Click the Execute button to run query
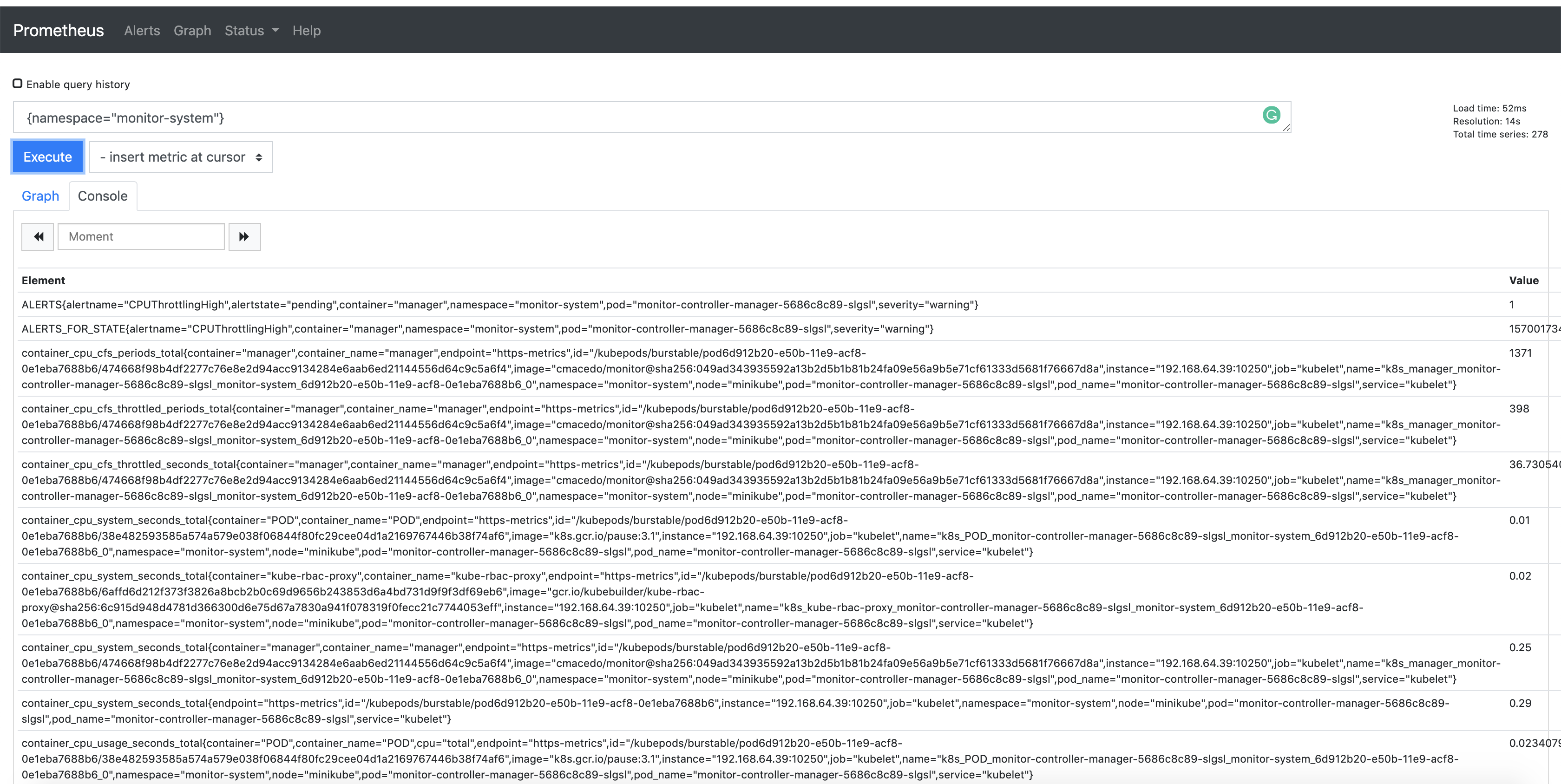 pos(47,157)
